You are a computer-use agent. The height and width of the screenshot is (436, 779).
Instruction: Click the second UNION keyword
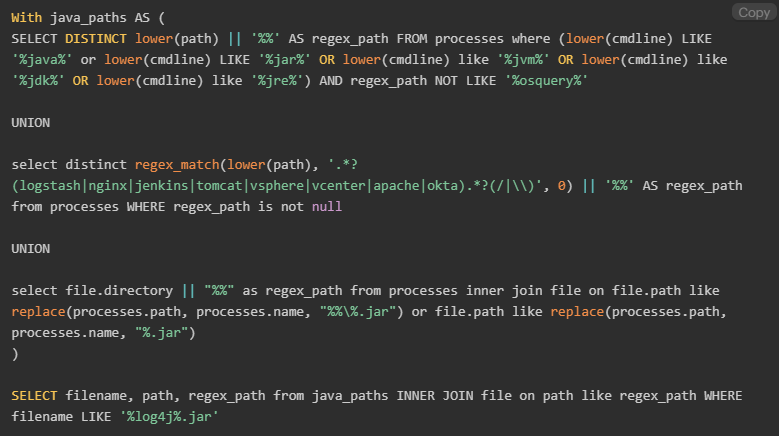(x=31, y=248)
